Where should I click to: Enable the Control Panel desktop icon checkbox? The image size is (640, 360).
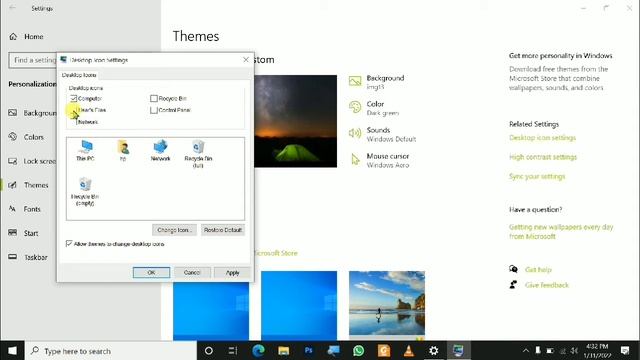154,110
